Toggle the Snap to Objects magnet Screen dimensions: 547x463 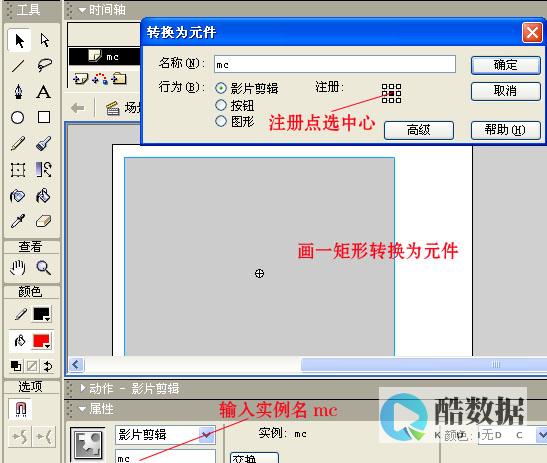click(21, 409)
